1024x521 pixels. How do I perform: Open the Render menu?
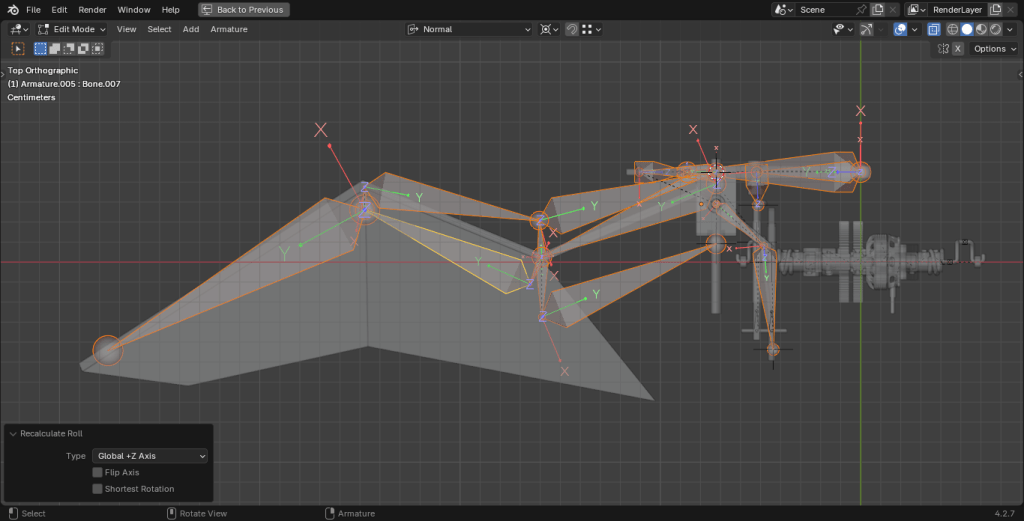92,9
